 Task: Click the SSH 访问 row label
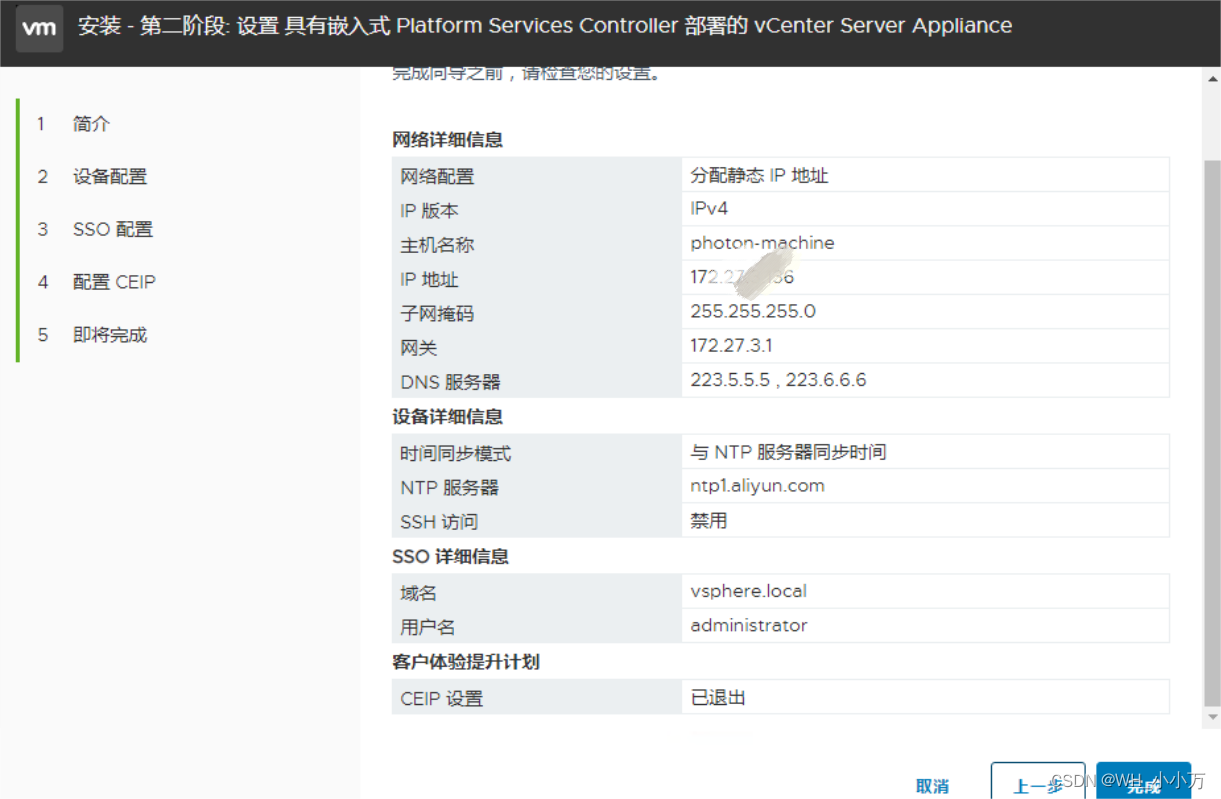point(439,522)
